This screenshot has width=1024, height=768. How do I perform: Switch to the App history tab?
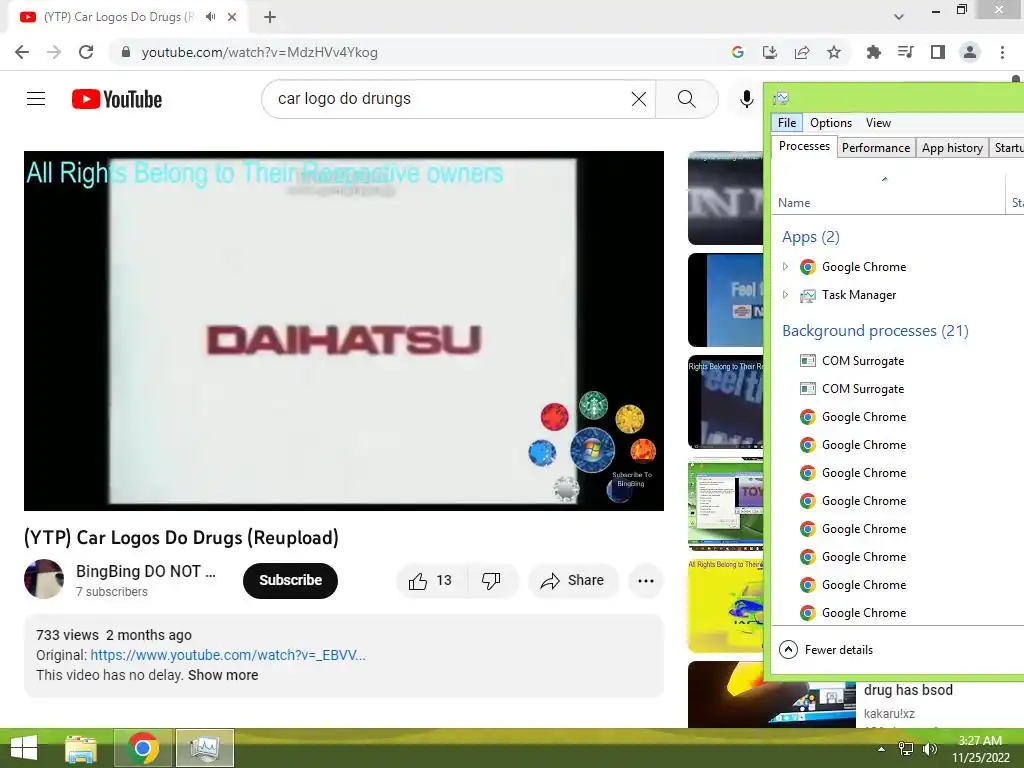952,148
